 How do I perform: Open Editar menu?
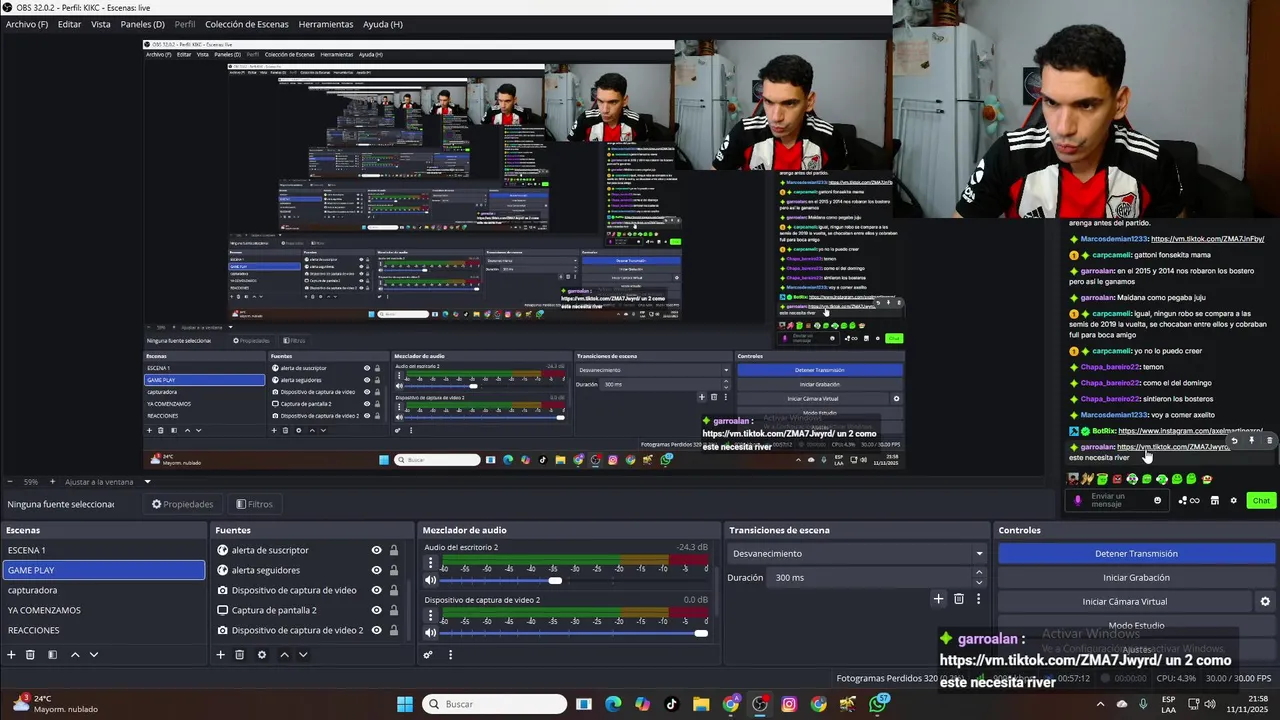pyautogui.click(x=69, y=24)
